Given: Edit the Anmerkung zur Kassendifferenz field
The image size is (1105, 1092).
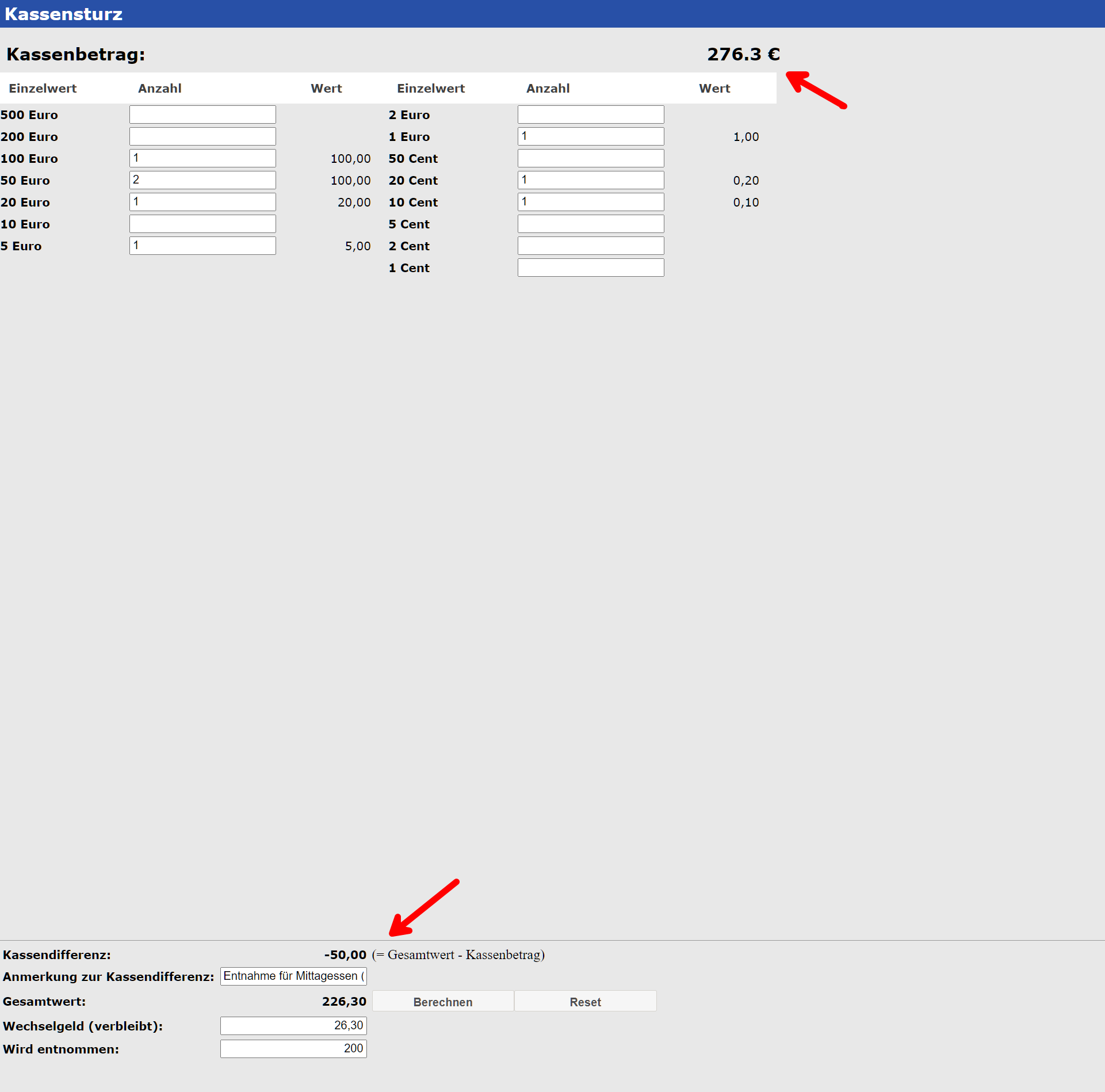Looking at the screenshot, I should point(293,976).
